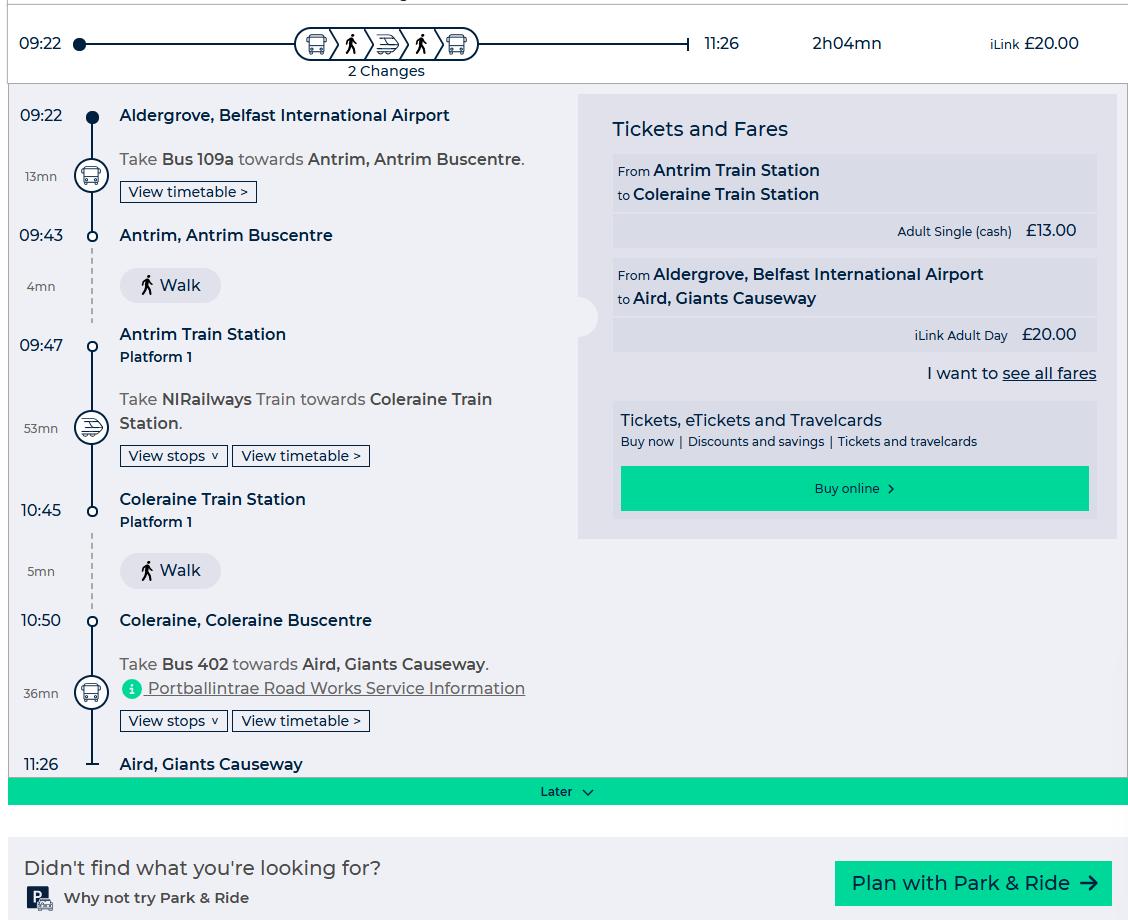Click the arrow icon on Park & Ride button
The width and height of the screenshot is (1128, 920).
click(x=1089, y=883)
